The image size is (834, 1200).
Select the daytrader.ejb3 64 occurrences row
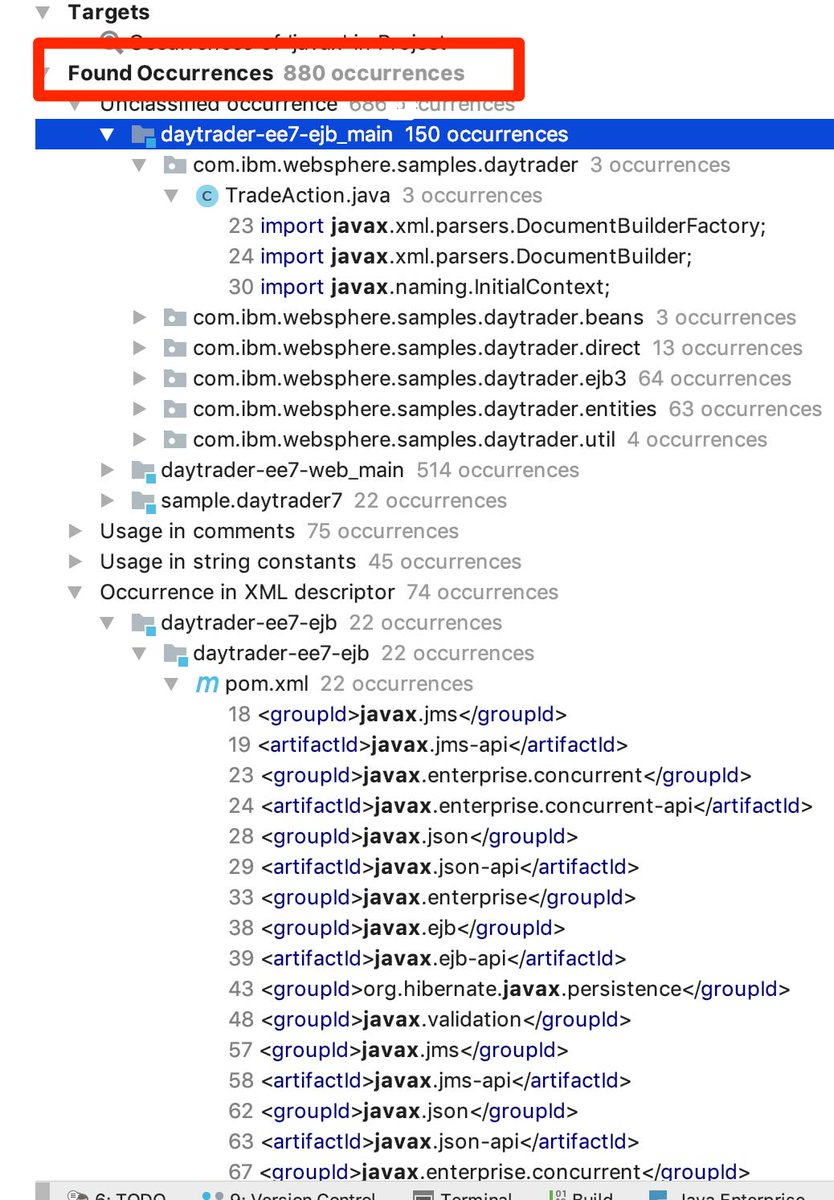(x=492, y=379)
